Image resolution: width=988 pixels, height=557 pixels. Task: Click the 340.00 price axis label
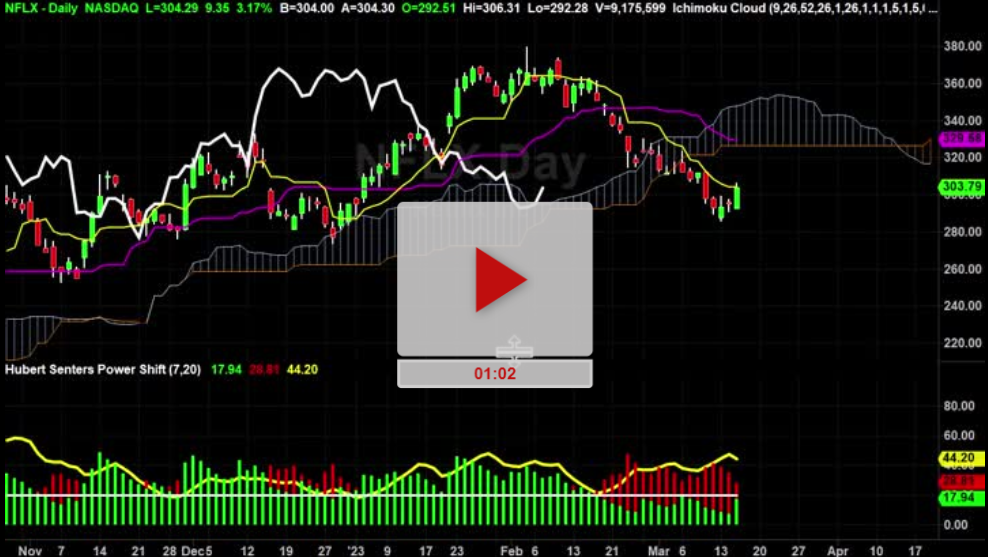(x=962, y=120)
